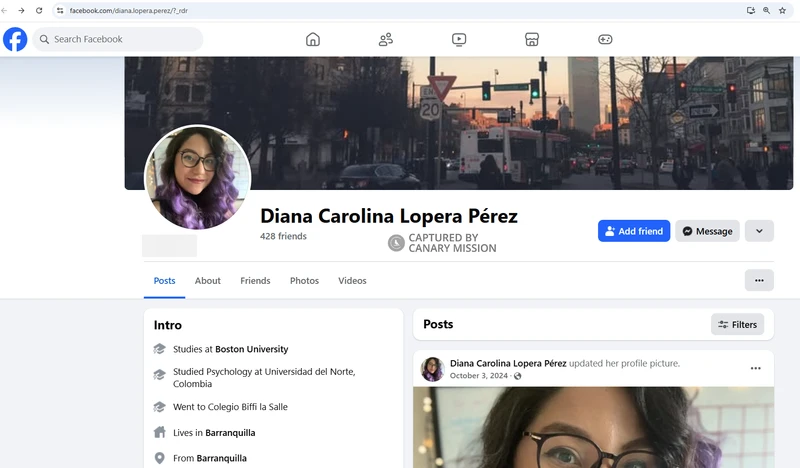The height and width of the screenshot is (468, 800).
Task: Click the Facebook logo
Action: click(15, 39)
